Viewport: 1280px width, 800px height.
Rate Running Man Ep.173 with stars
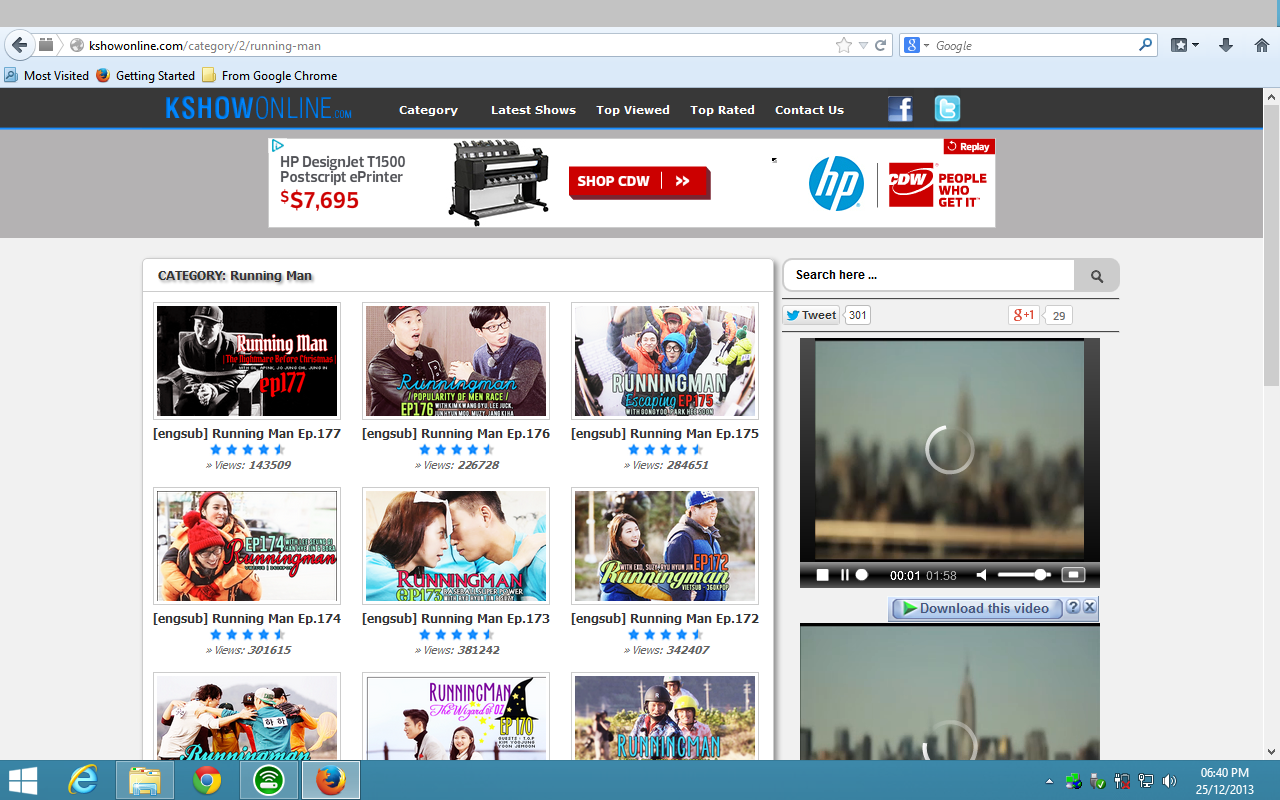(x=456, y=635)
